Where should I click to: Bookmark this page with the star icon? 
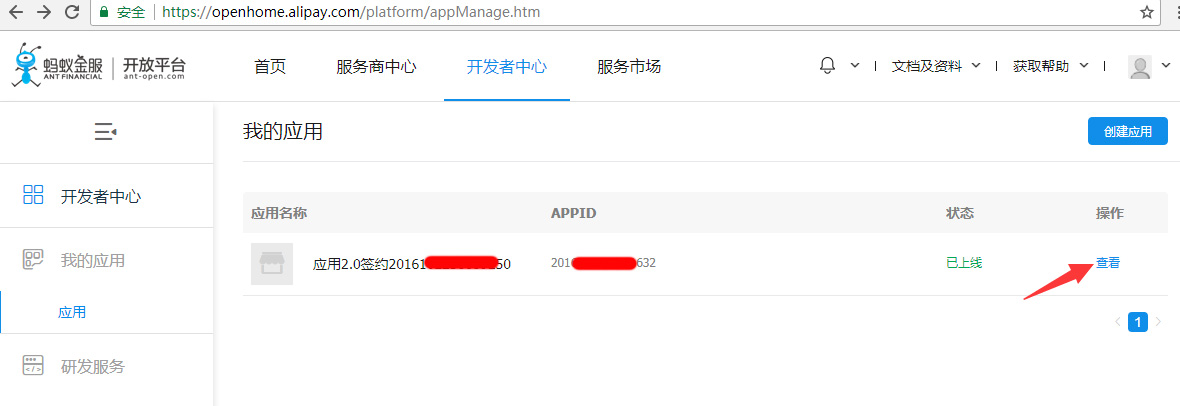coord(1147,12)
